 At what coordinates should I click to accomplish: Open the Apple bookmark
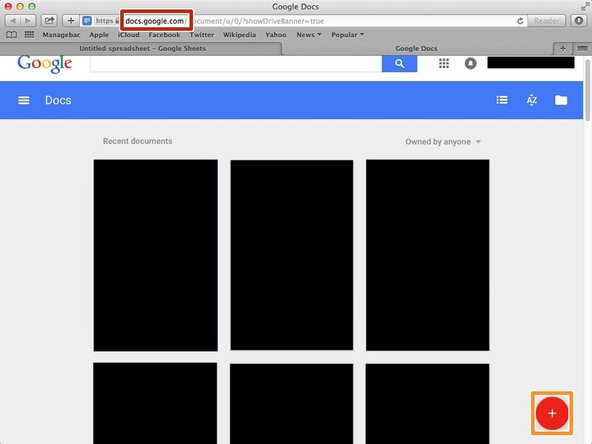99,35
